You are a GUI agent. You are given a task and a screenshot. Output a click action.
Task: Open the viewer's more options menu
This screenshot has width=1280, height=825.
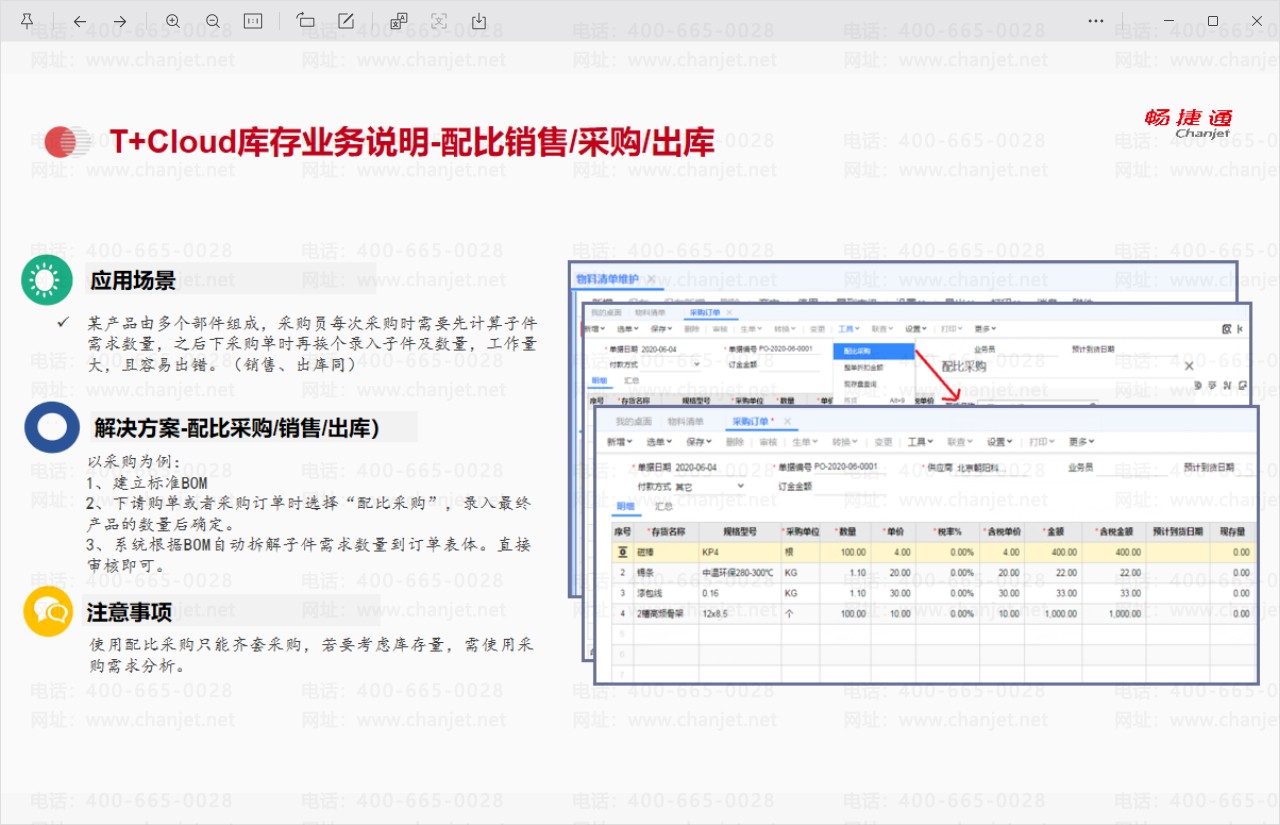1096,21
